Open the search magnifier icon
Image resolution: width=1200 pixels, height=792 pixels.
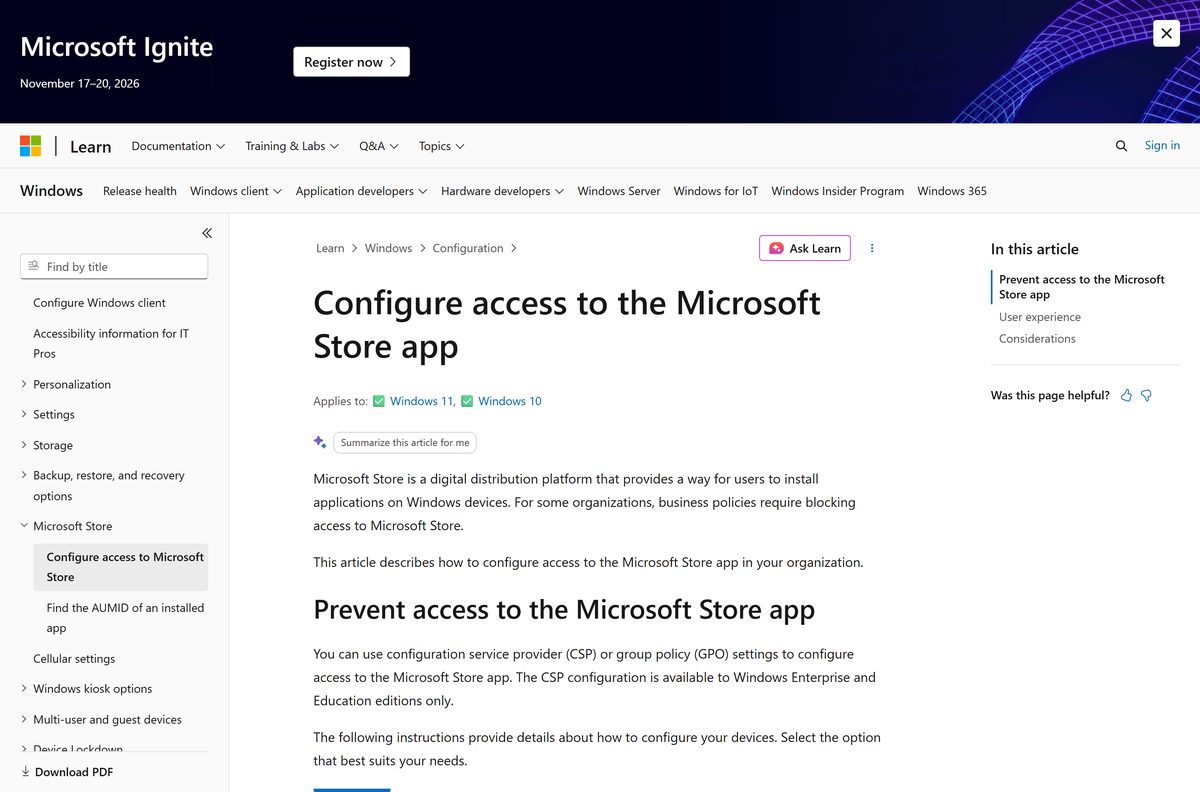pos(1121,146)
